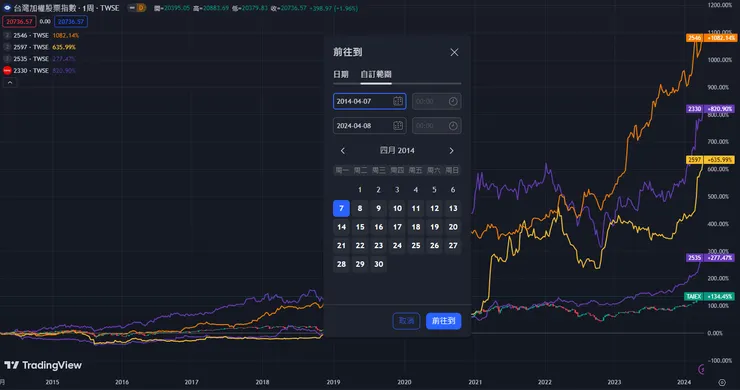Click the end time field next to 2024-04-08
Image resolution: width=740 pixels, height=390 pixels.
437,126
